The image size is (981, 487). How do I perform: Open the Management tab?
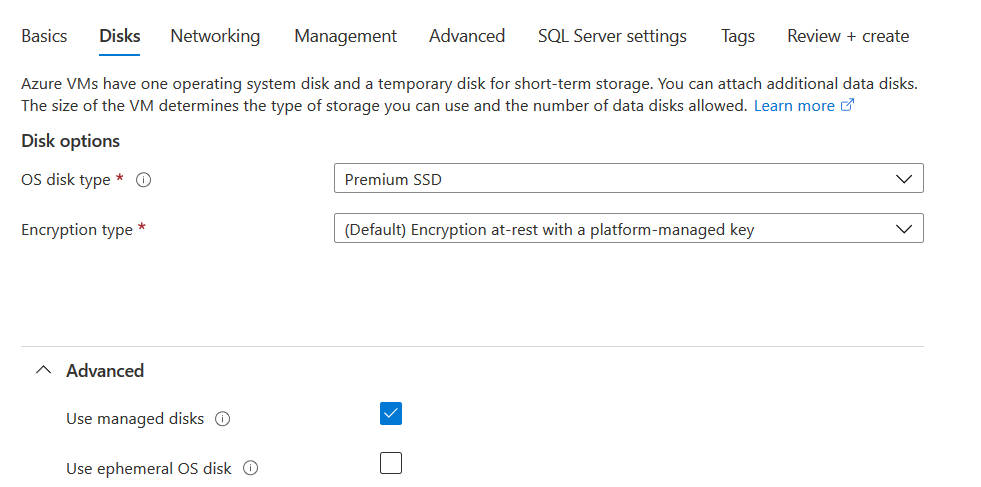[345, 36]
